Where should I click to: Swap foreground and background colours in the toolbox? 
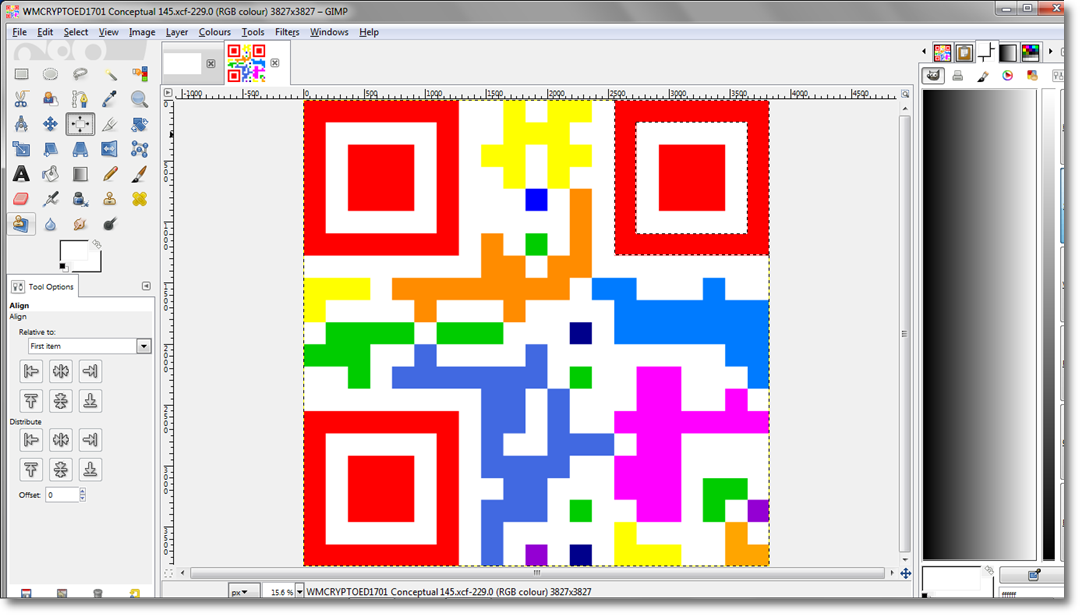pos(97,244)
